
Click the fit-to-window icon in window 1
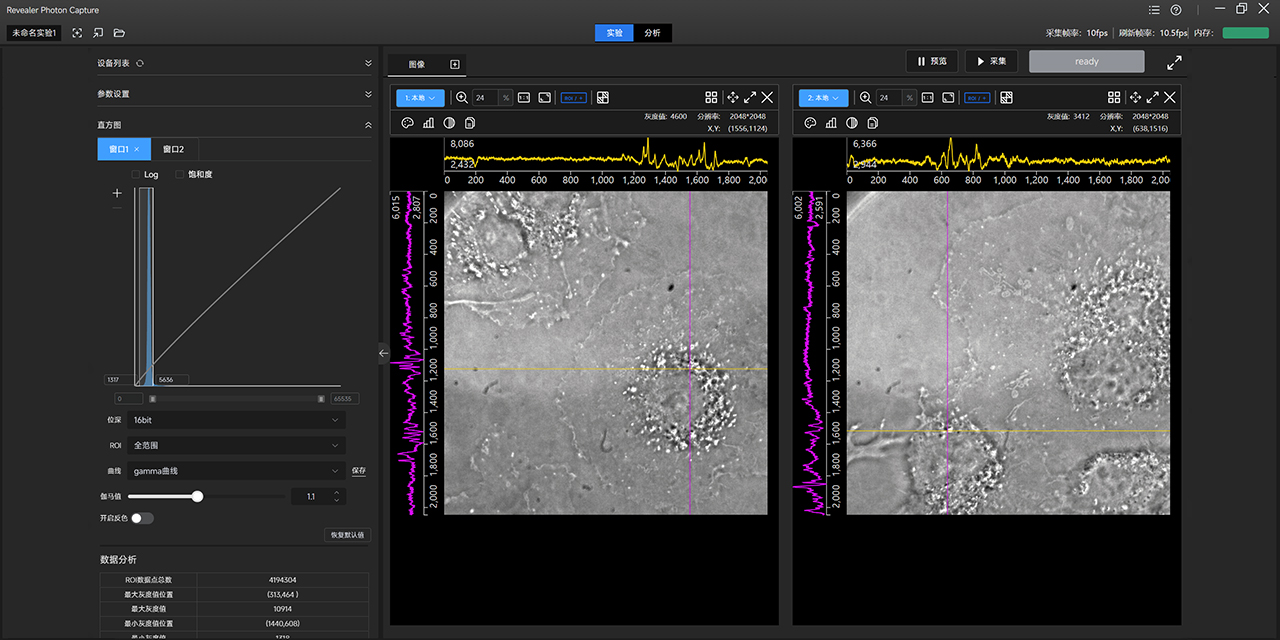[x=545, y=97]
